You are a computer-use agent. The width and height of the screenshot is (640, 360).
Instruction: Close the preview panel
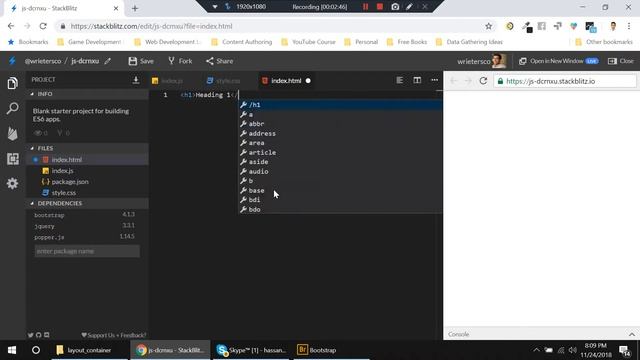(621, 61)
